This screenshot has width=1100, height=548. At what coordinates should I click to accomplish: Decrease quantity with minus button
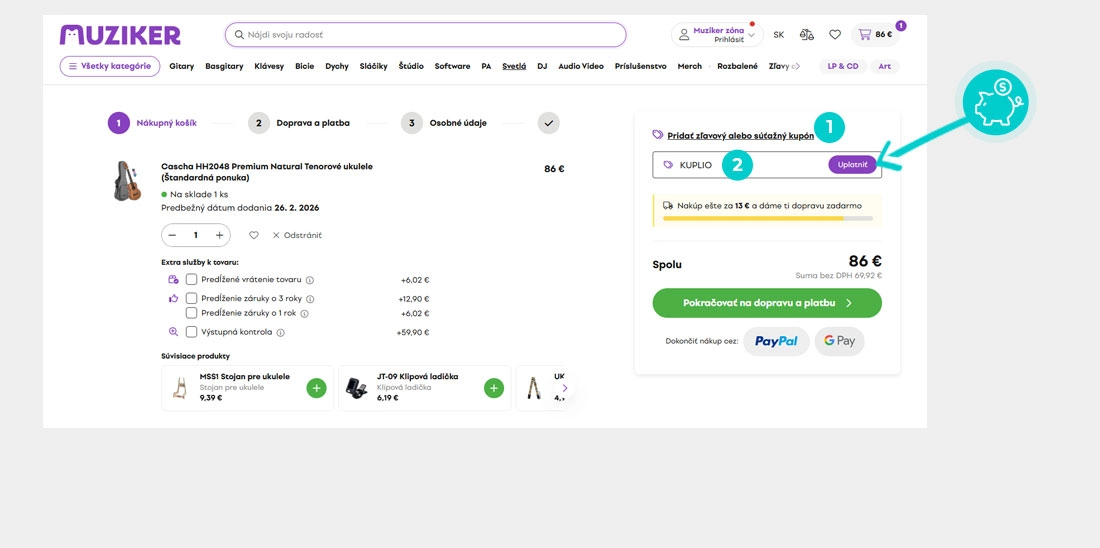pos(173,235)
